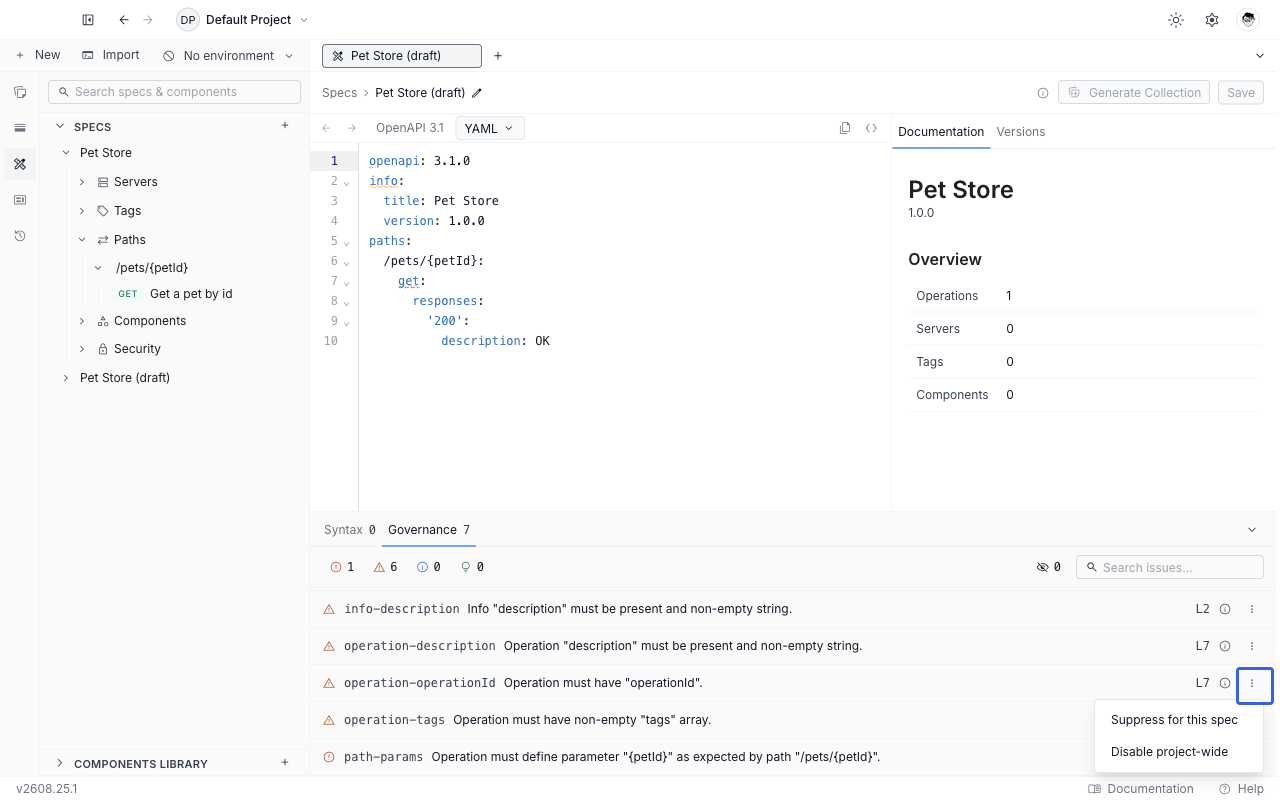This screenshot has width=1280, height=800.
Task: Redo edit with editor forward arrow
Action: click(352, 128)
